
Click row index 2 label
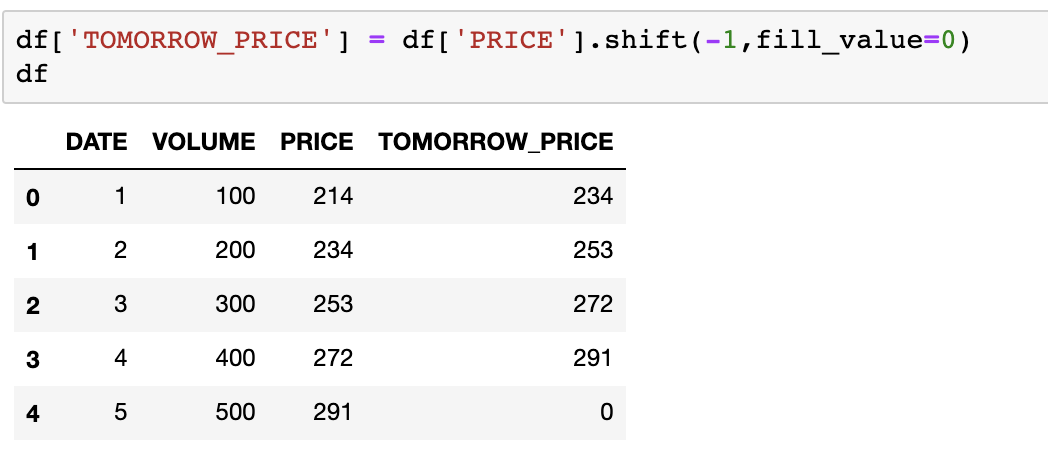pos(33,306)
